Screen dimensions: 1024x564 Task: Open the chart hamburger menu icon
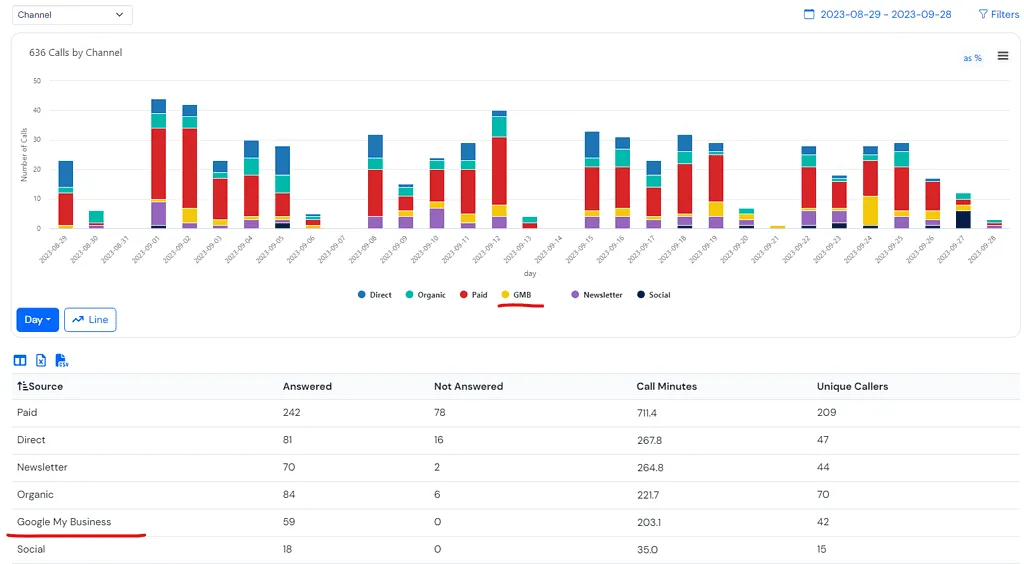point(1002,56)
